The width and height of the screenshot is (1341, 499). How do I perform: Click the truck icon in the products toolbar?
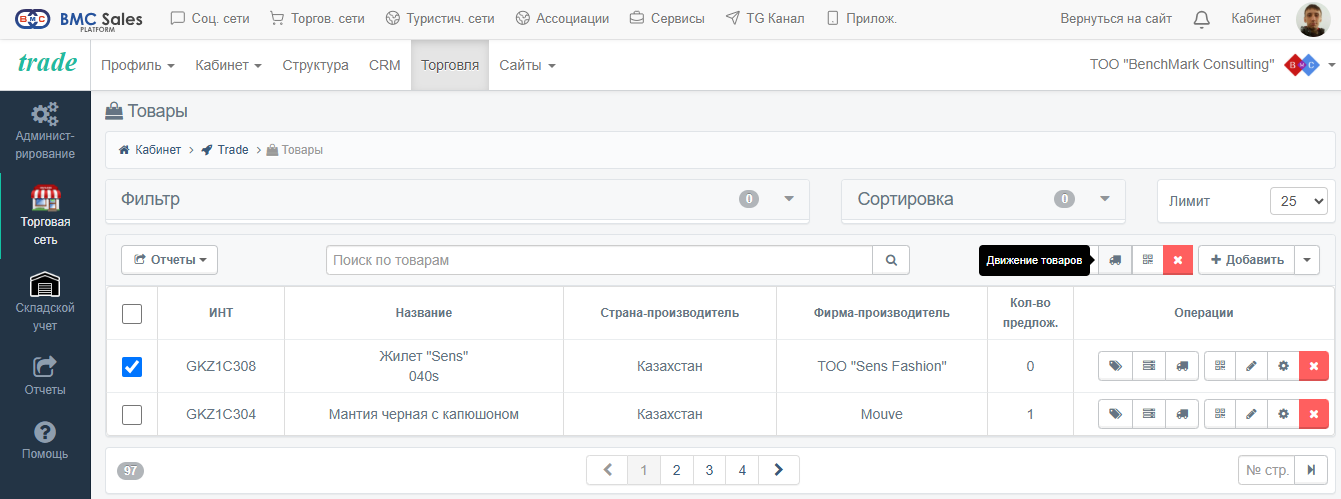tap(1114, 260)
